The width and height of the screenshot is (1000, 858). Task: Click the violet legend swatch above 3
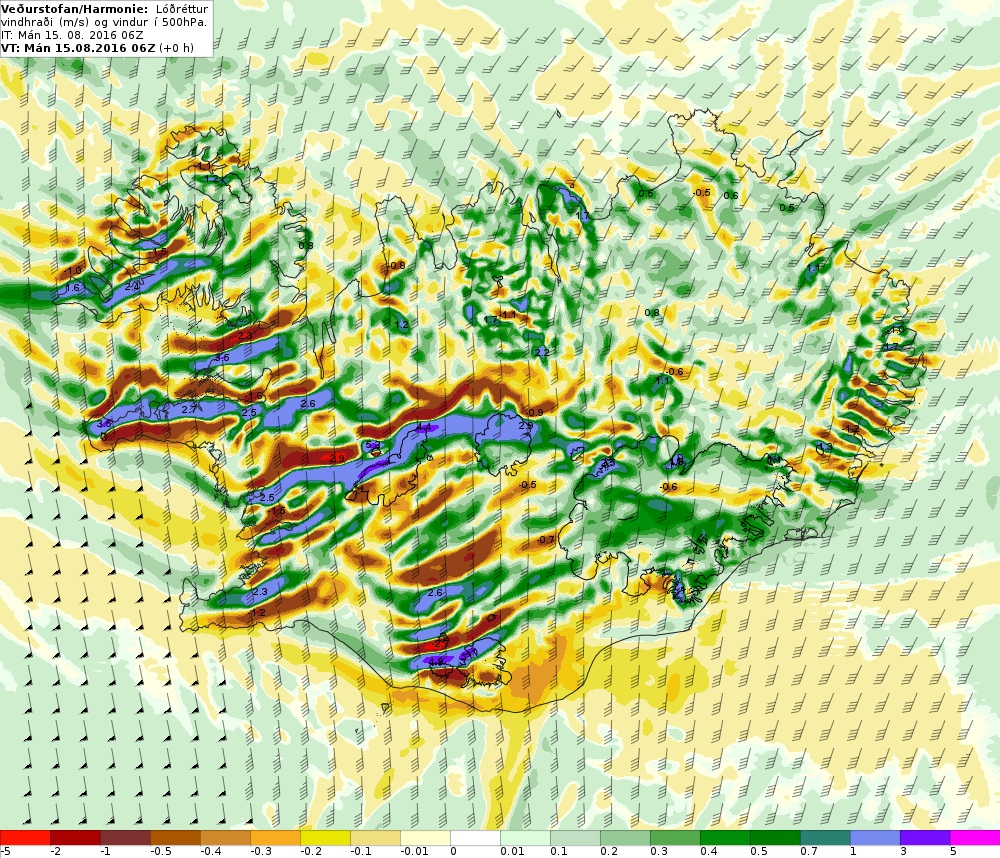pos(925,837)
